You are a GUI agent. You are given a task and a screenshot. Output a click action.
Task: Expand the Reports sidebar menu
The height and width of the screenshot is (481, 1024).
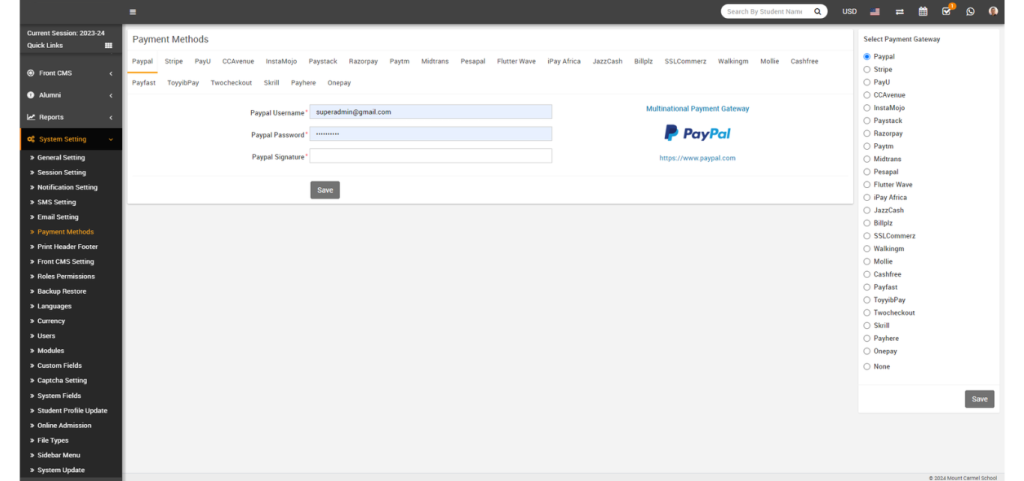tap(60, 117)
